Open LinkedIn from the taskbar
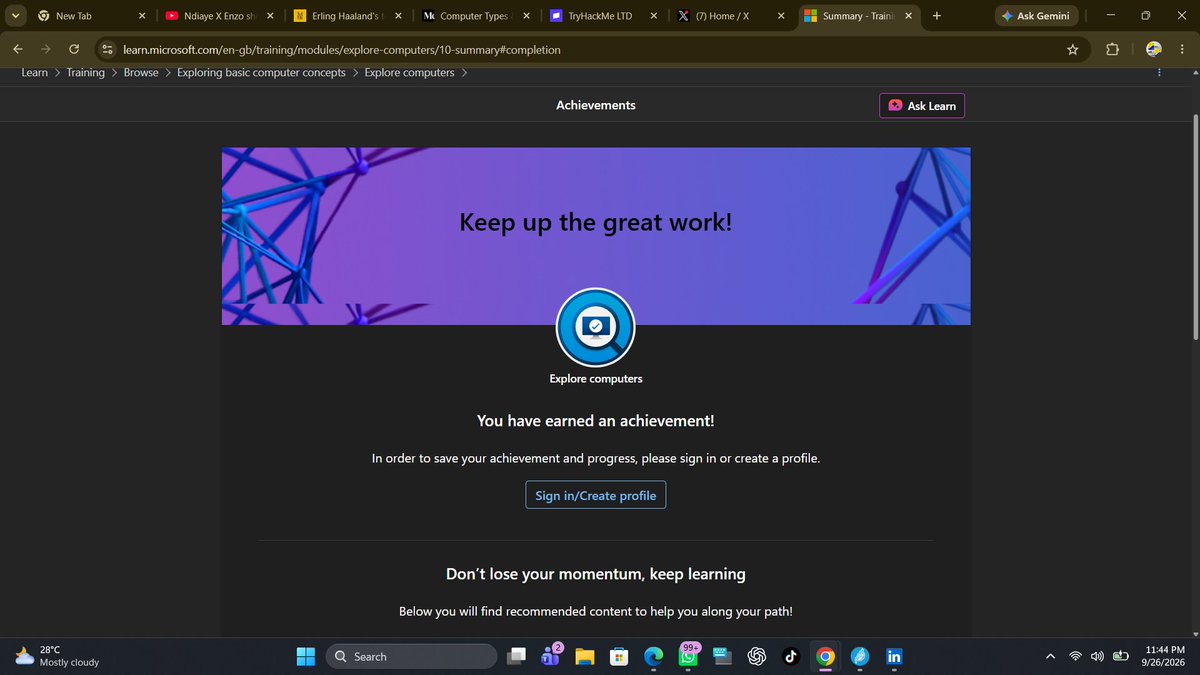The image size is (1200, 675). tap(894, 656)
